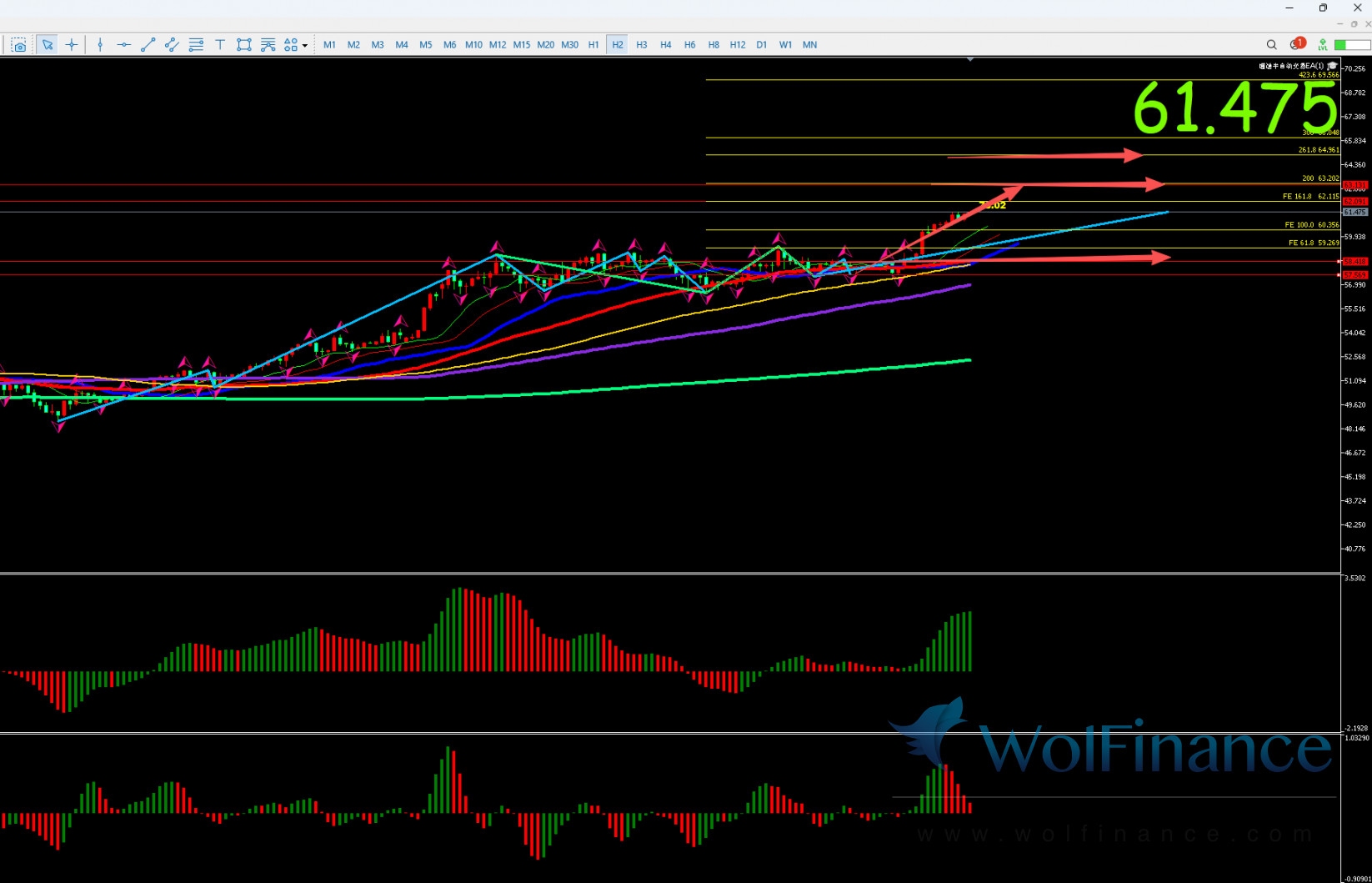Select the text label tool

click(220, 45)
